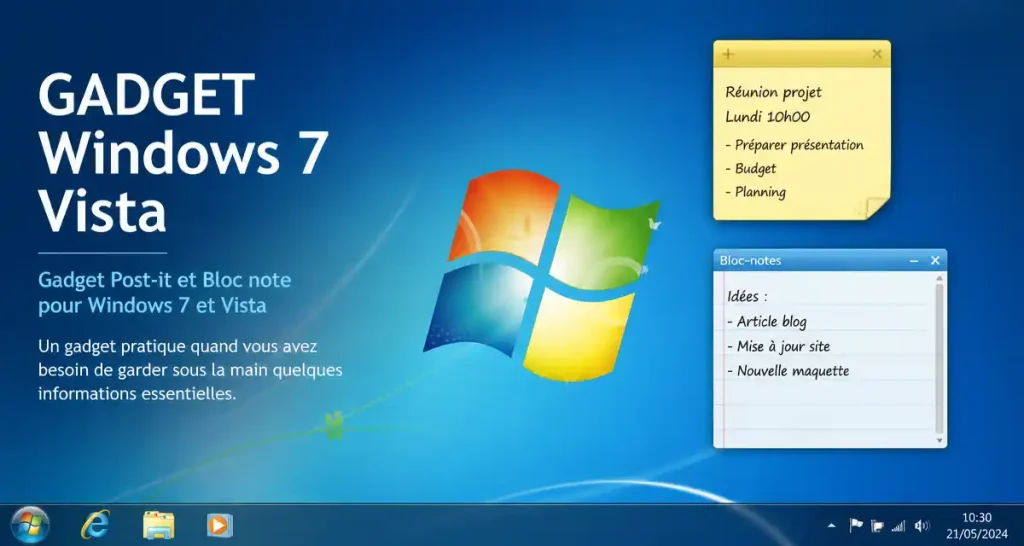Click the "- Planning" line in Post-it
The height and width of the screenshot is (546, 1024).
pos(755,193)
